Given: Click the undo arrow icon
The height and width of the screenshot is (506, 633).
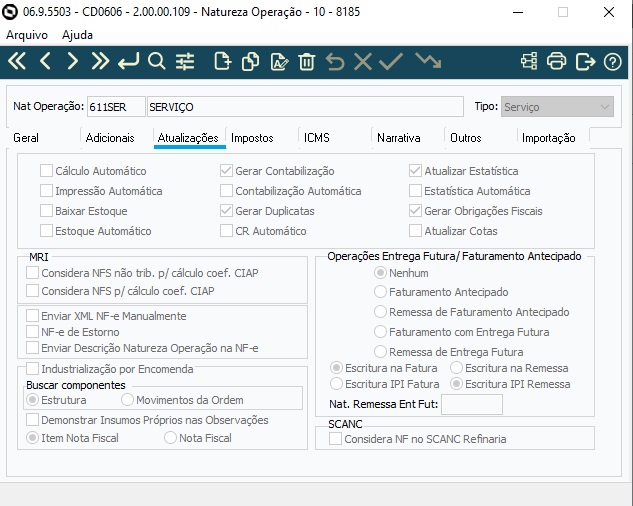Looking at the screenshot, I should pyautogui.click(x=335, y=62).
